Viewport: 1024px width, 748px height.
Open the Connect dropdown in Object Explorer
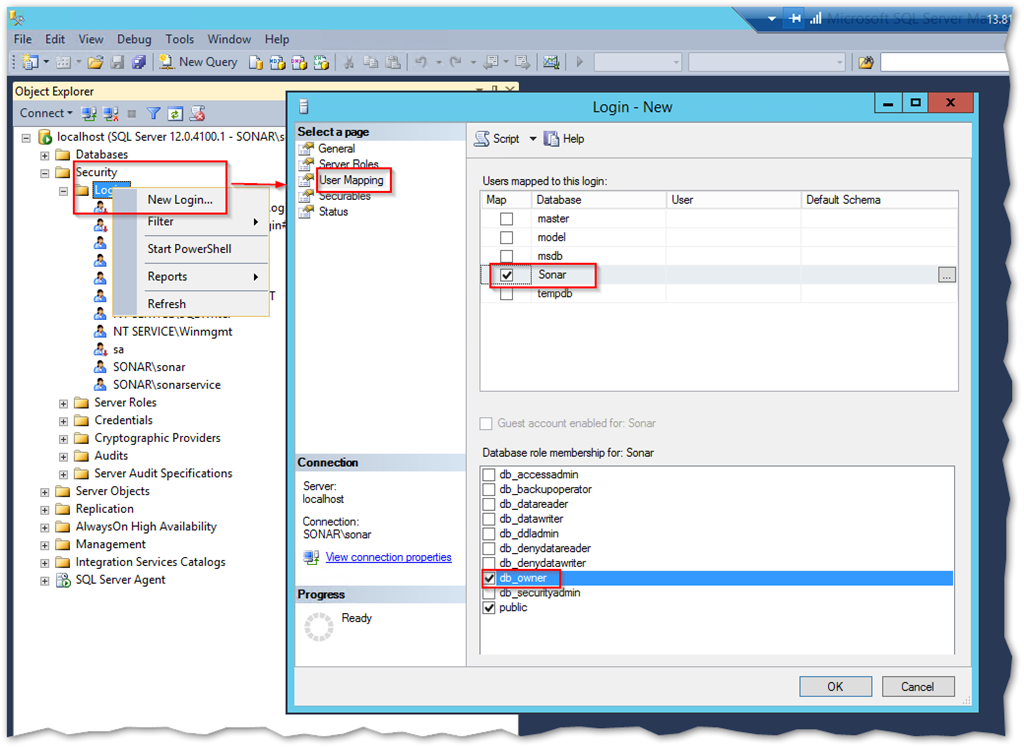(46, 114)
